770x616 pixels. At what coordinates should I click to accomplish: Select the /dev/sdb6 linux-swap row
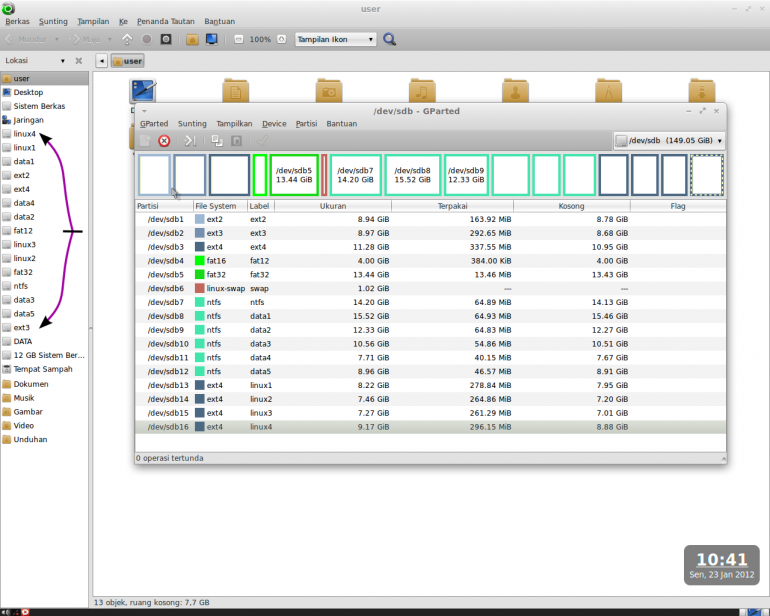pyautogui.click(x=431, y=288)
